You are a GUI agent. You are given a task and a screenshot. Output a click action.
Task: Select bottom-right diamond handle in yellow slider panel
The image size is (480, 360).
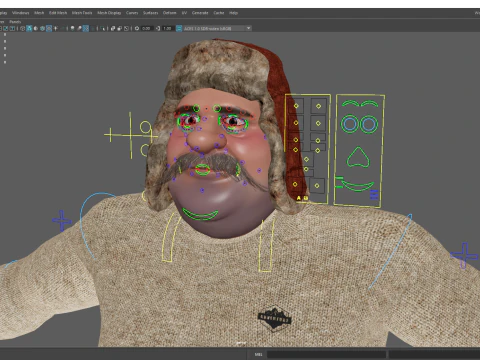click(x=317, y=186)
